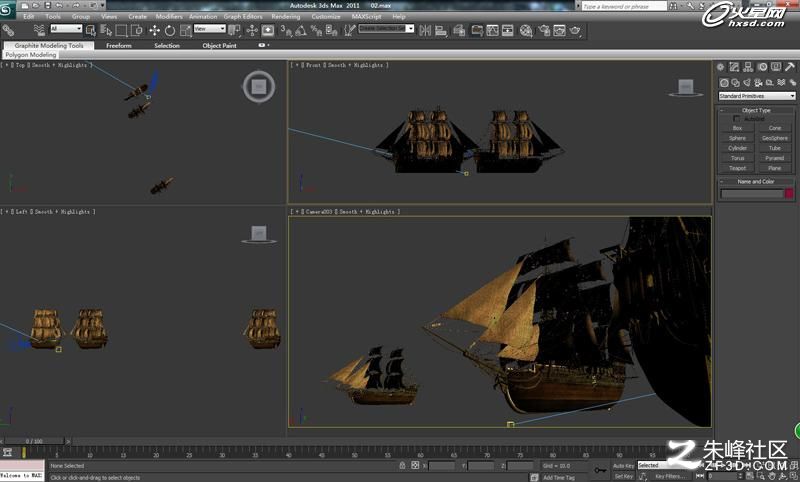Toggle the Angle Snap button
Viewport: 800px width, 482px height.
click(301, 31)
